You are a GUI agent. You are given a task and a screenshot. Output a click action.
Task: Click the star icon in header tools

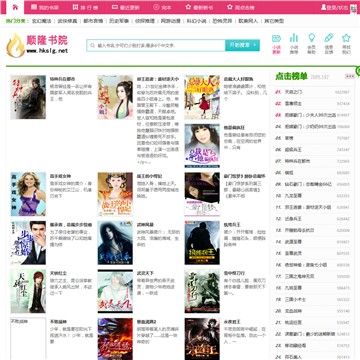(346, 38)
